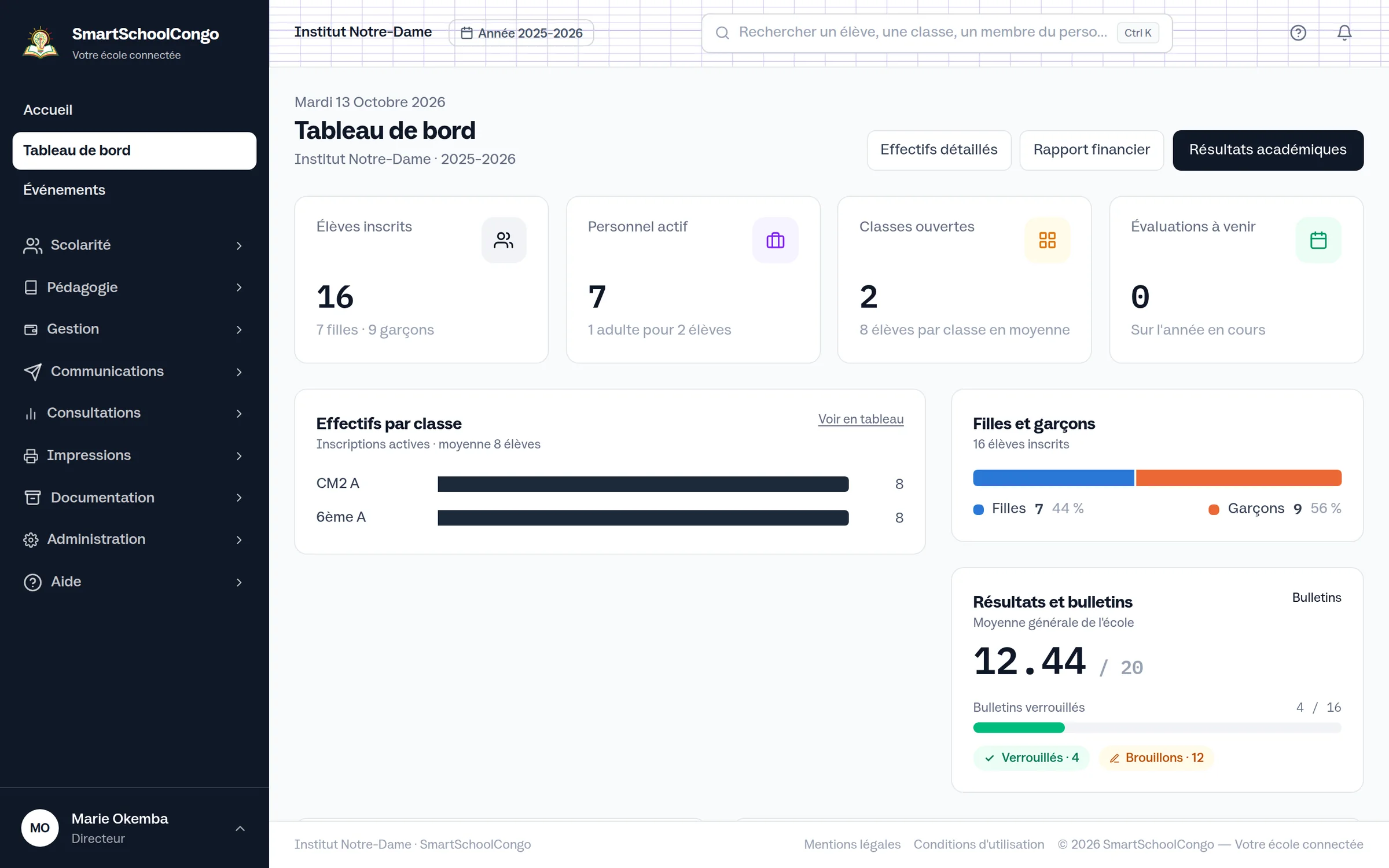
Task: Open Mentions légales footer link
Action: [x=852, y=844]
